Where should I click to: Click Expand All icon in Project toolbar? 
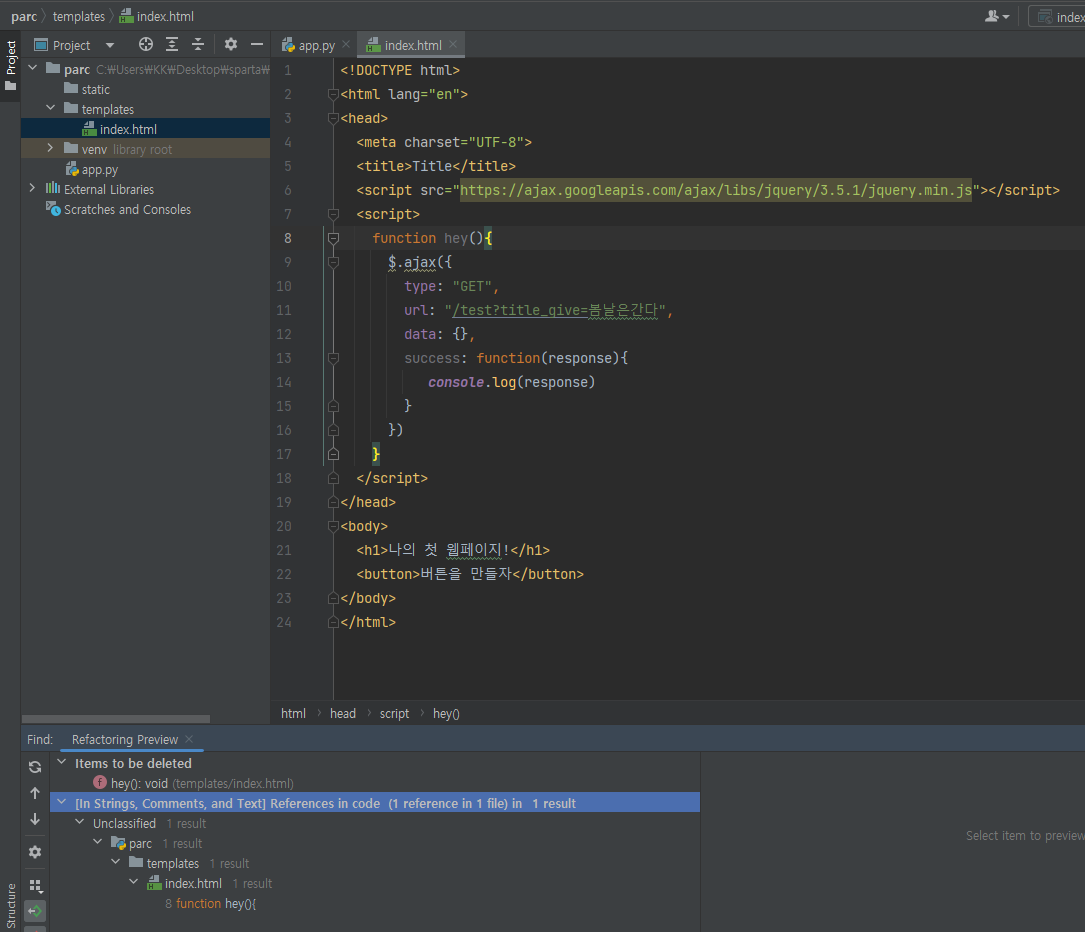click(x=172, y=44)
